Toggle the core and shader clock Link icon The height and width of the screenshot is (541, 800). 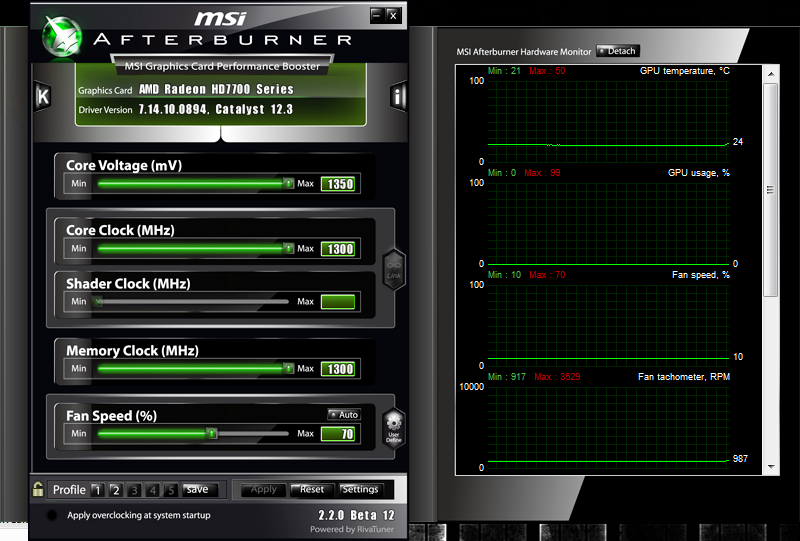tap(394, 269)
